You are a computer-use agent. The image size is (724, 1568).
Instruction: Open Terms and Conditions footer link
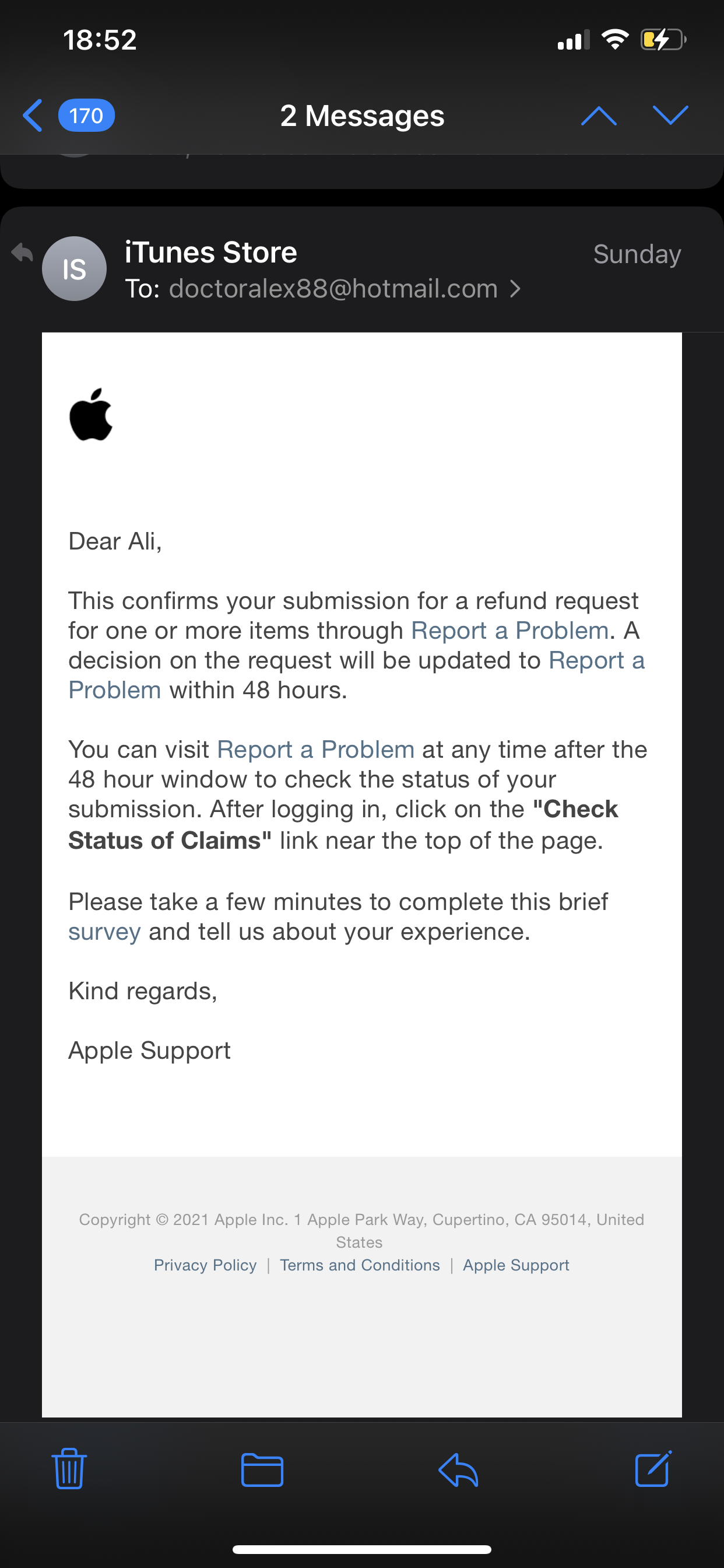click(x=360, y=1265)
